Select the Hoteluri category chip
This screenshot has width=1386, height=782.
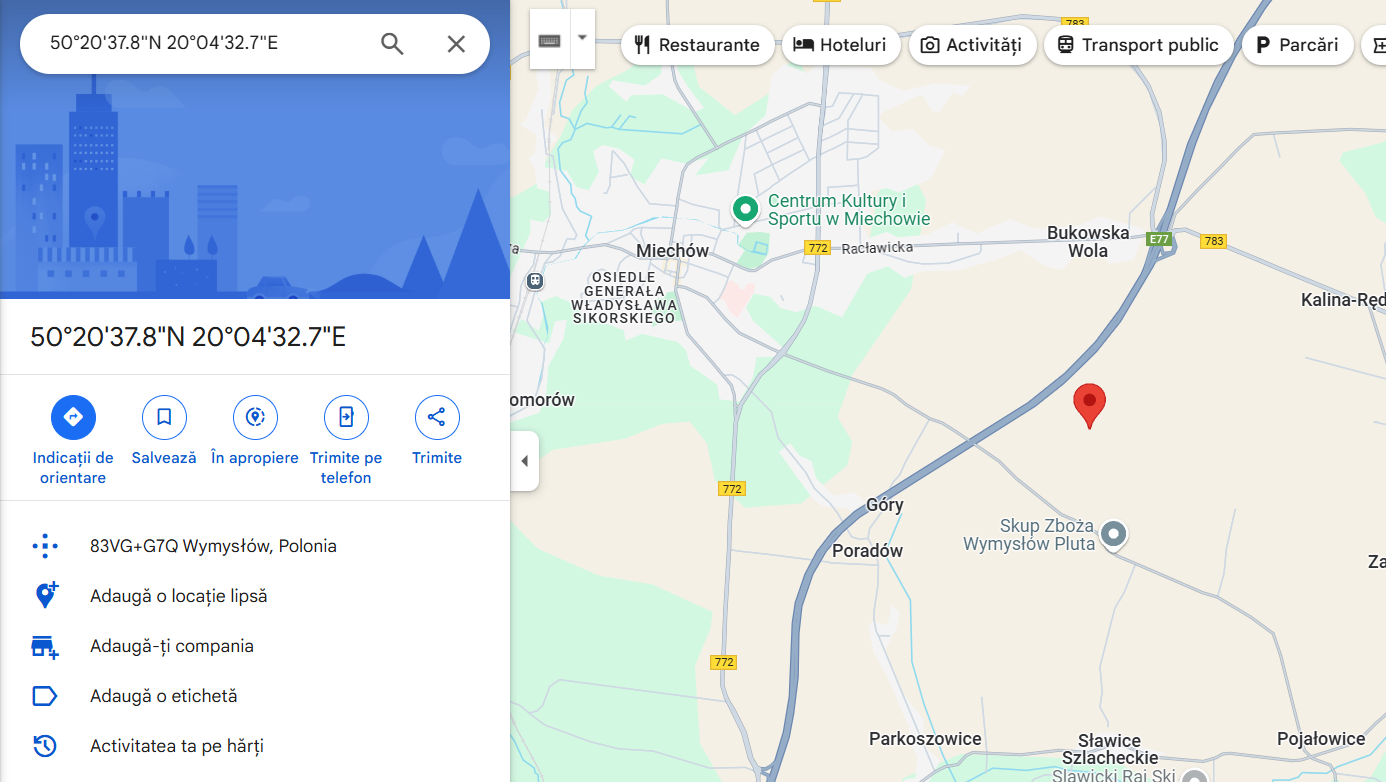tap(841, 45)
